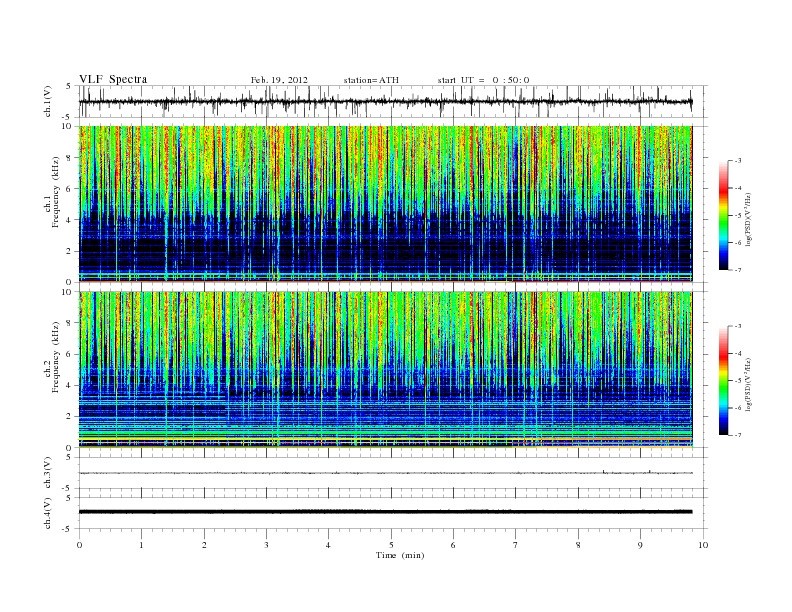792x612 pixels.
Task: Click the ch.1 voltage waveform trace
Action: pos(385,101)
